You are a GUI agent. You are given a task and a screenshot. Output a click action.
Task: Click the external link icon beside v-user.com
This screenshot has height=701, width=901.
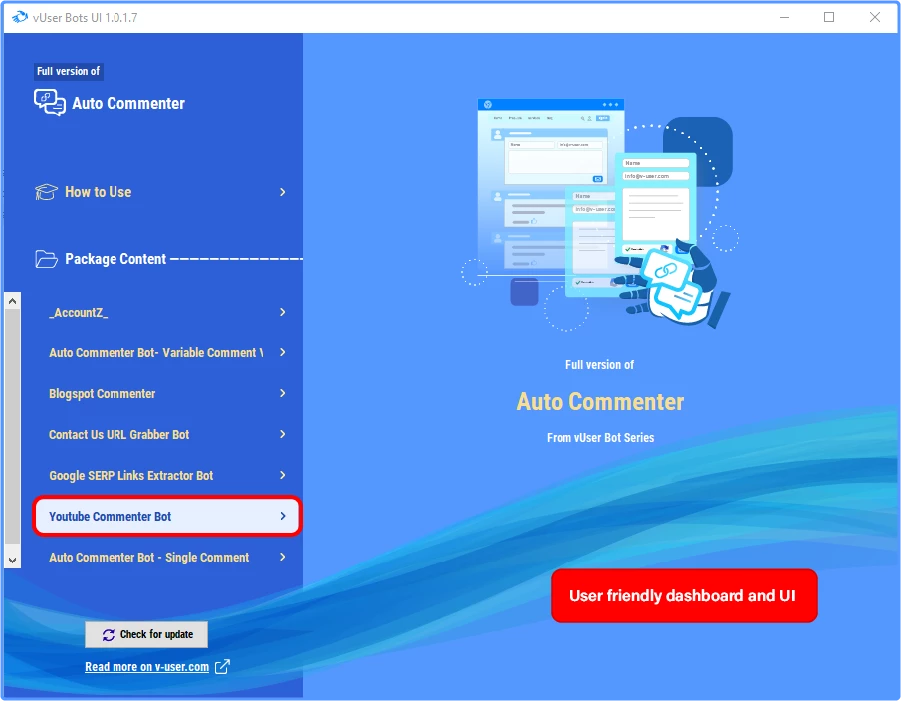(222, 667)
